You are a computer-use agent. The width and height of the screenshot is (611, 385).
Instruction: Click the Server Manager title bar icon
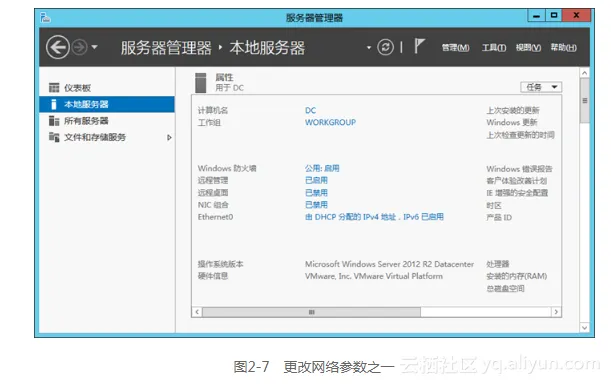click(45, 18)
